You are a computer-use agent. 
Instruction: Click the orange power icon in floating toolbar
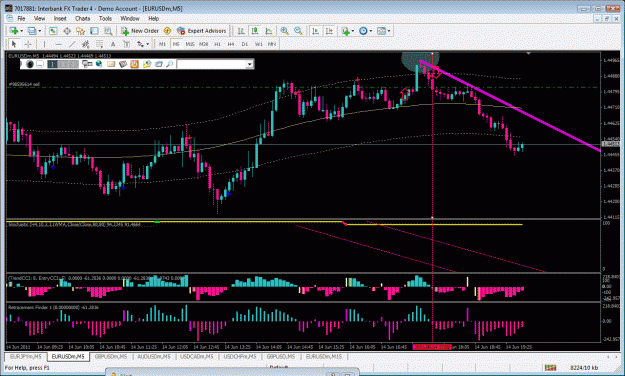(x=134, y=64)
